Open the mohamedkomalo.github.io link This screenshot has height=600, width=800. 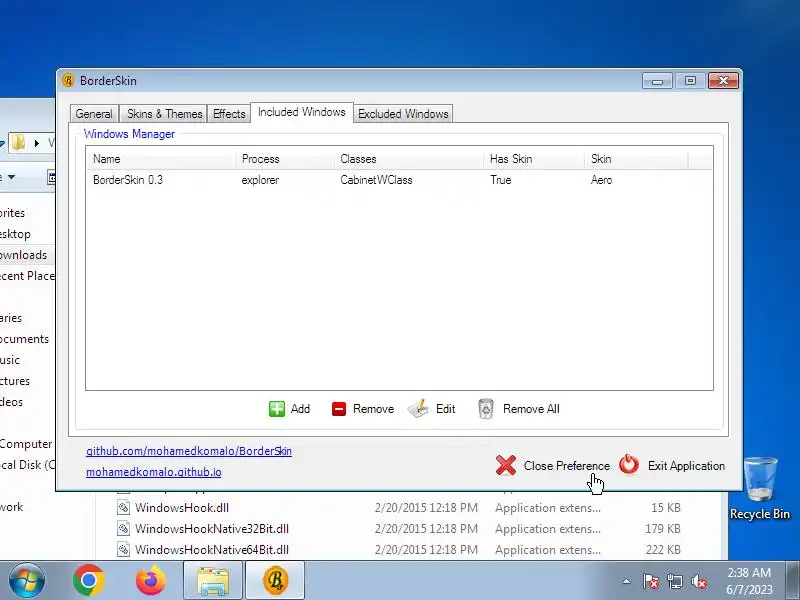tap(154, 472)
